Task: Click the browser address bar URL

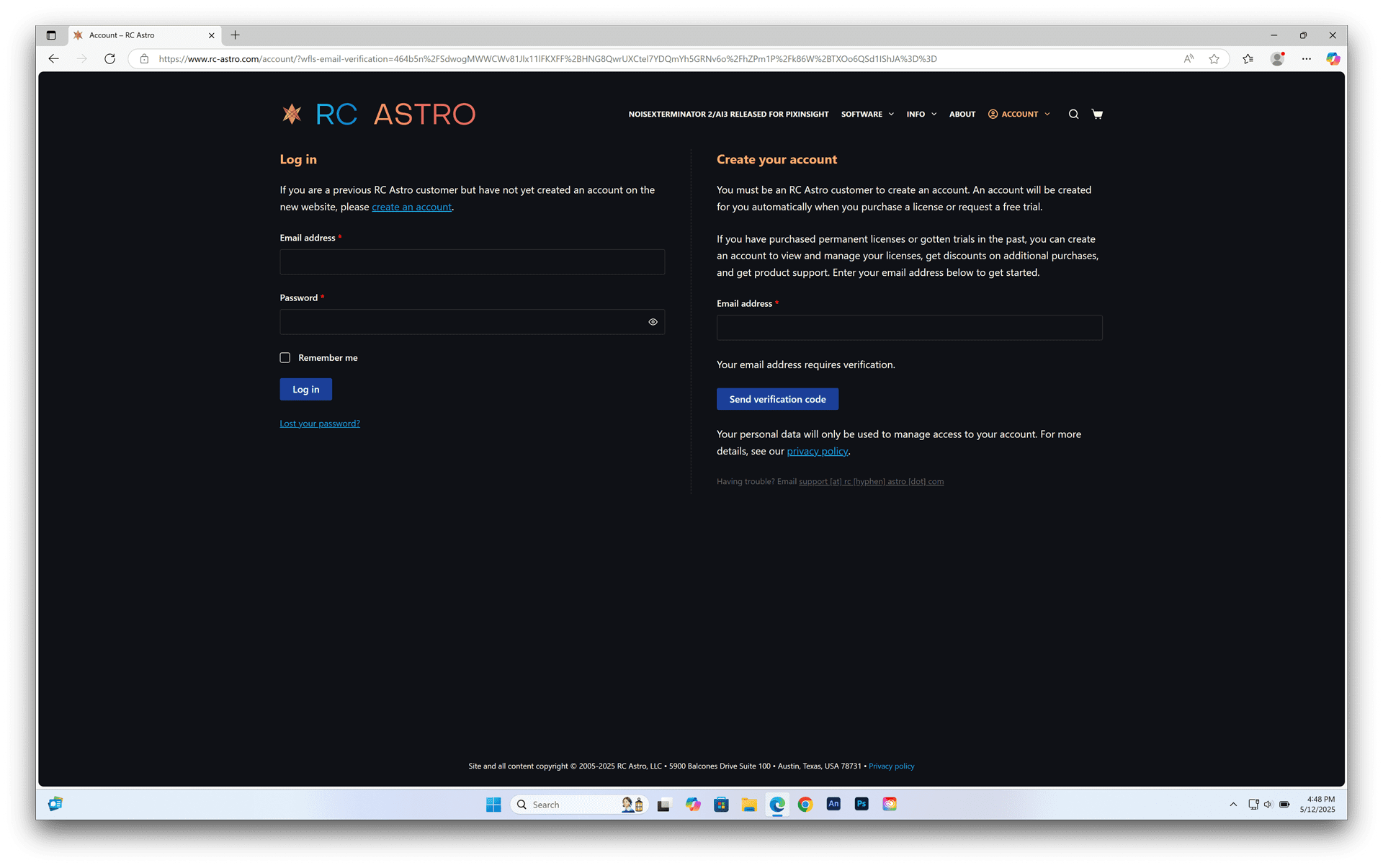Action: pos(547,58)
